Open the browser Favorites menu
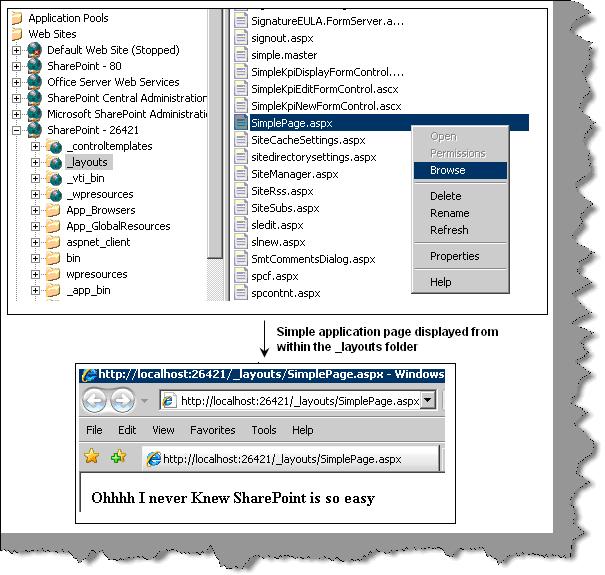This screenshot has height=575, width=605. pyautogui.click(x=213, y=430)
